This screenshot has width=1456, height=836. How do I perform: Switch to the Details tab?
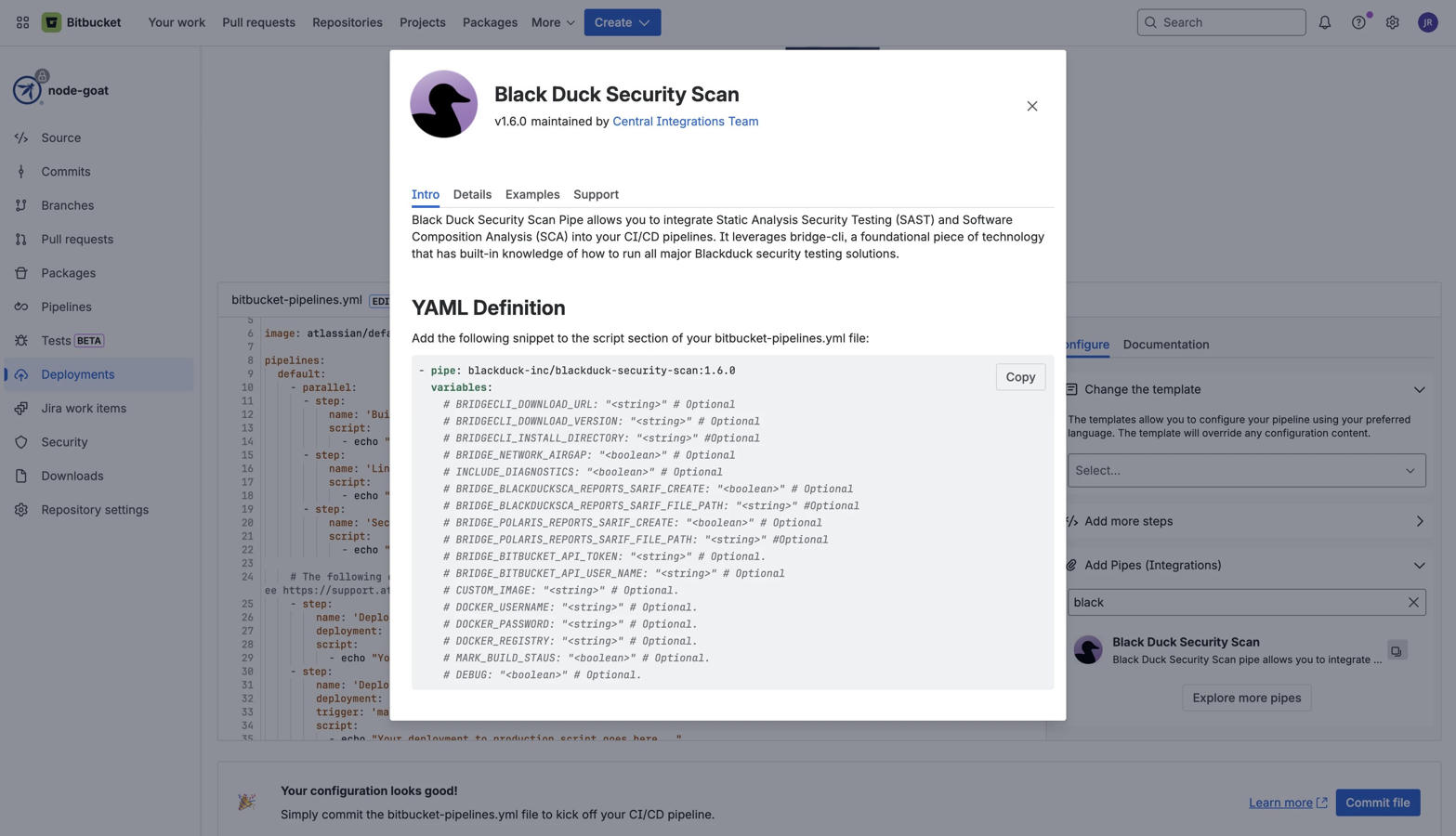click(472, 195)
